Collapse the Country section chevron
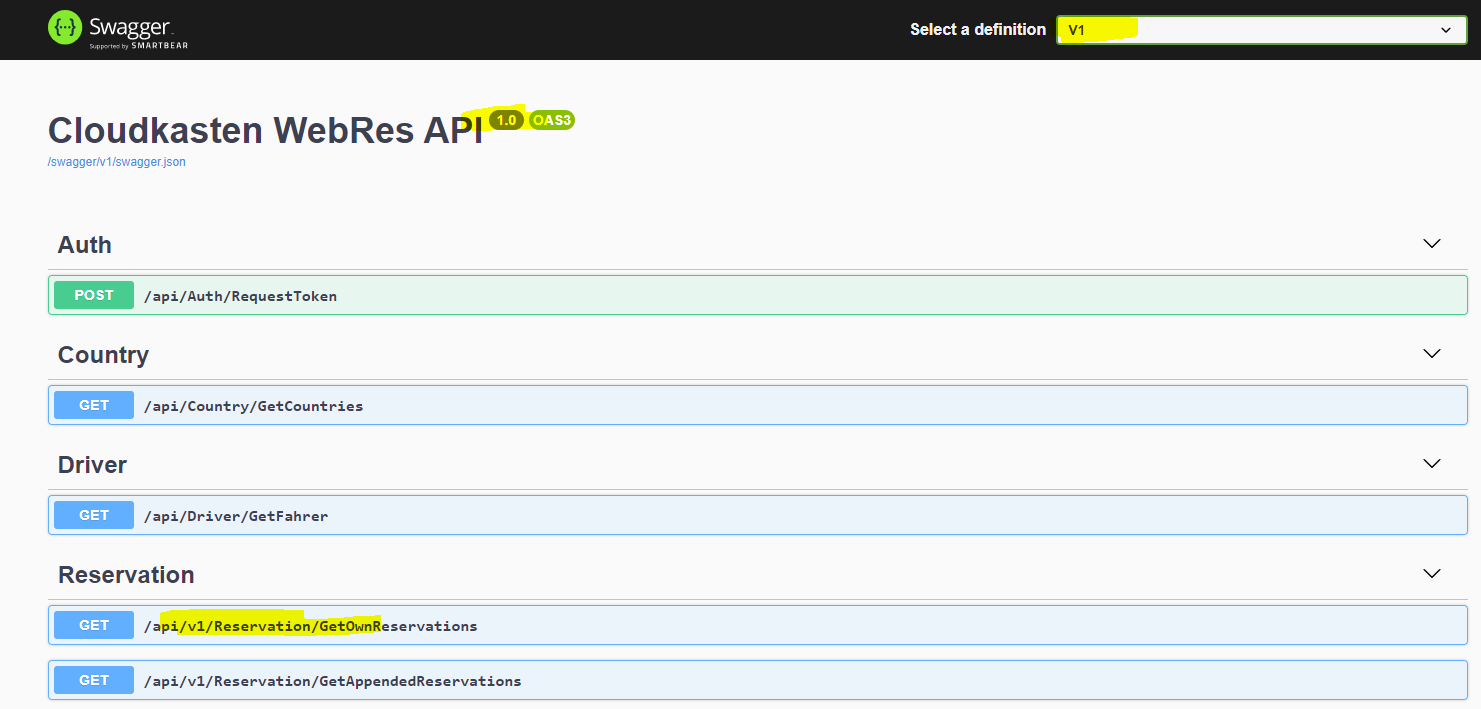1481x709 pixels. (x=1431, y=353)
